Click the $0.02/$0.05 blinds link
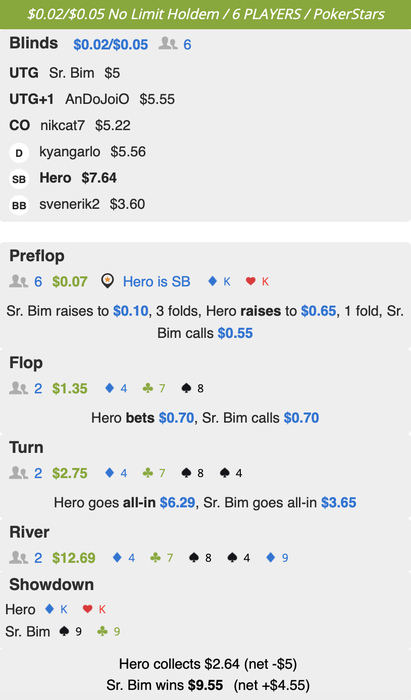This screenshot has height=700, width=411. 111,44
